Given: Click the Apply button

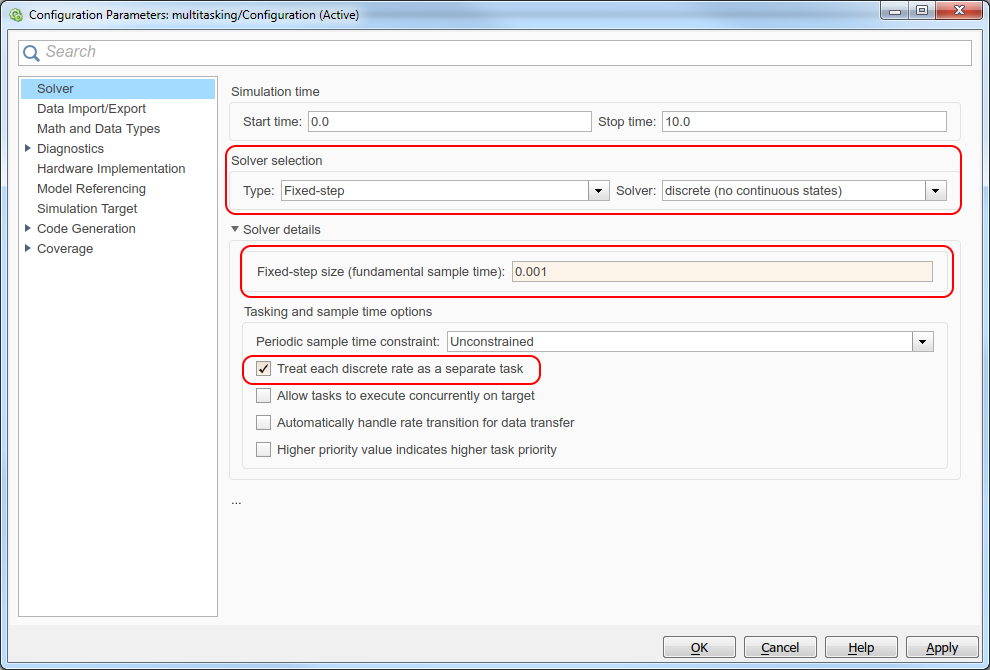Looking at the screenshot, I should 942,647.
